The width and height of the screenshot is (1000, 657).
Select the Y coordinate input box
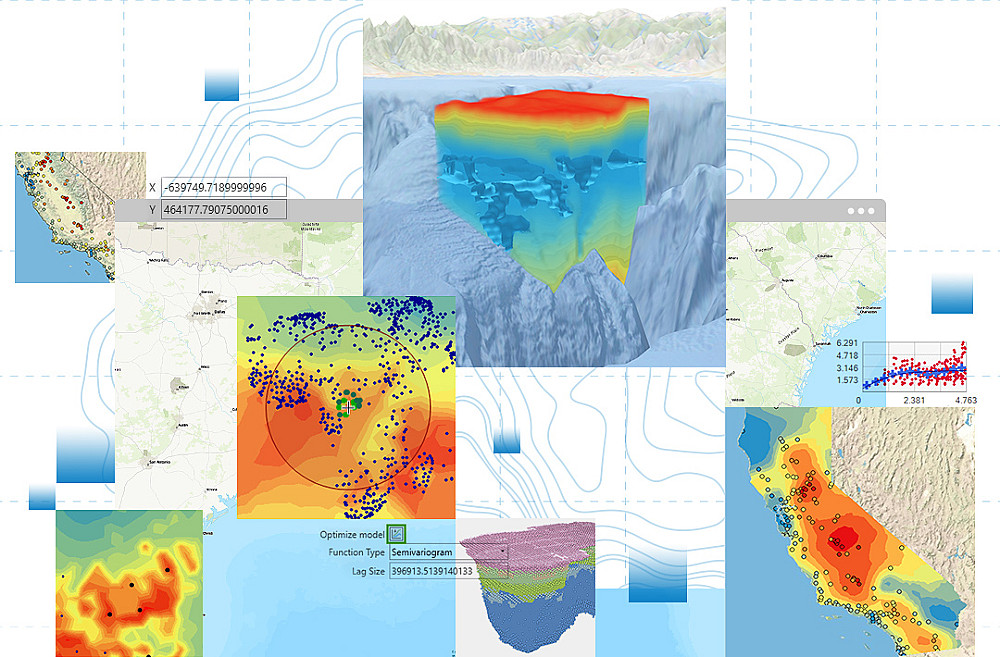click(x=224, y=210)
